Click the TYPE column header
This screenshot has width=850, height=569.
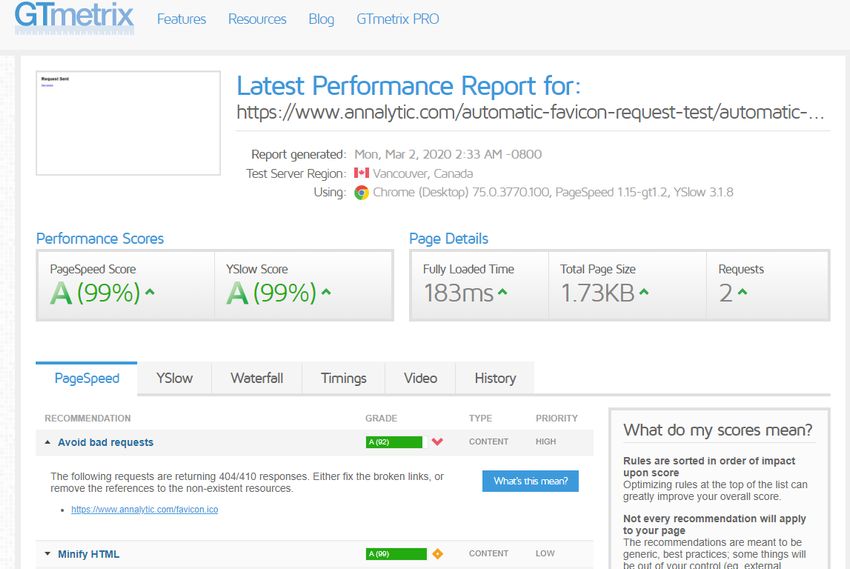[480, 418]
